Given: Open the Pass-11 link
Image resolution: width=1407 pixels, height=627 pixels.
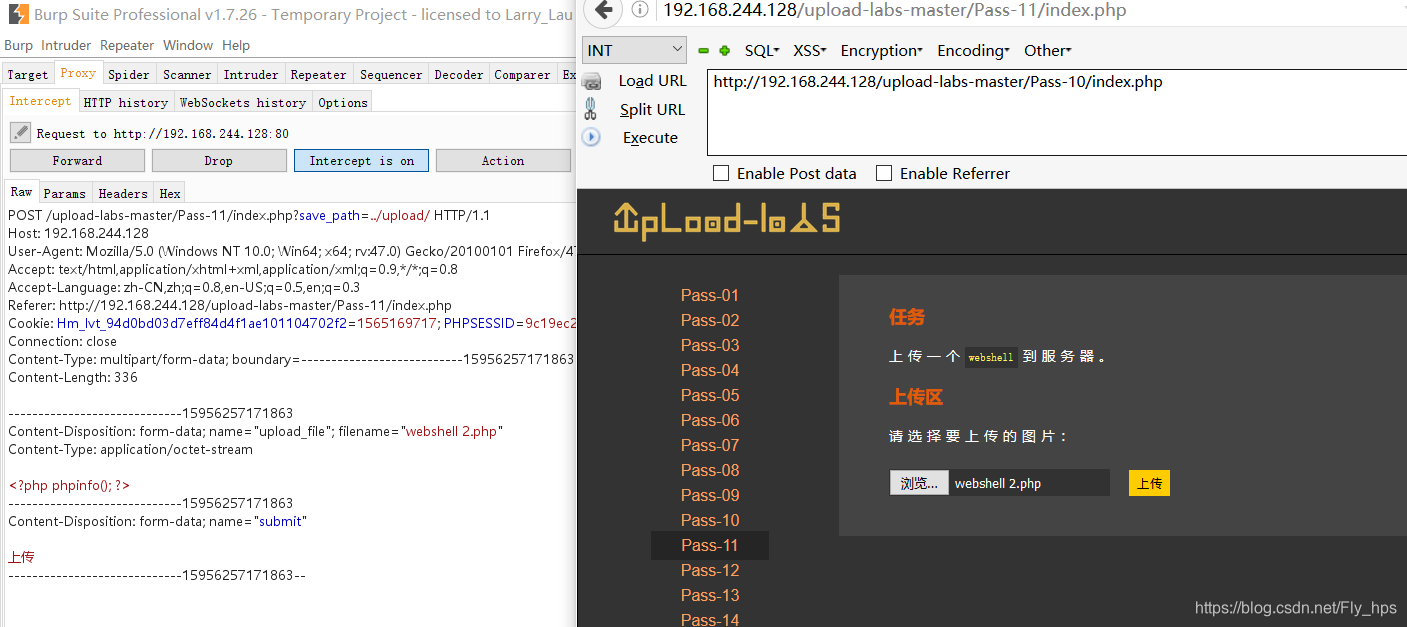Looking at the screenshot, I should click(x=710, y=545).
